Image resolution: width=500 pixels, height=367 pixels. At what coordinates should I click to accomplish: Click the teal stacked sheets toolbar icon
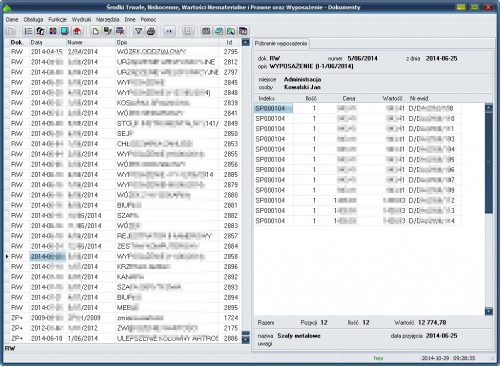pos(219,31)
